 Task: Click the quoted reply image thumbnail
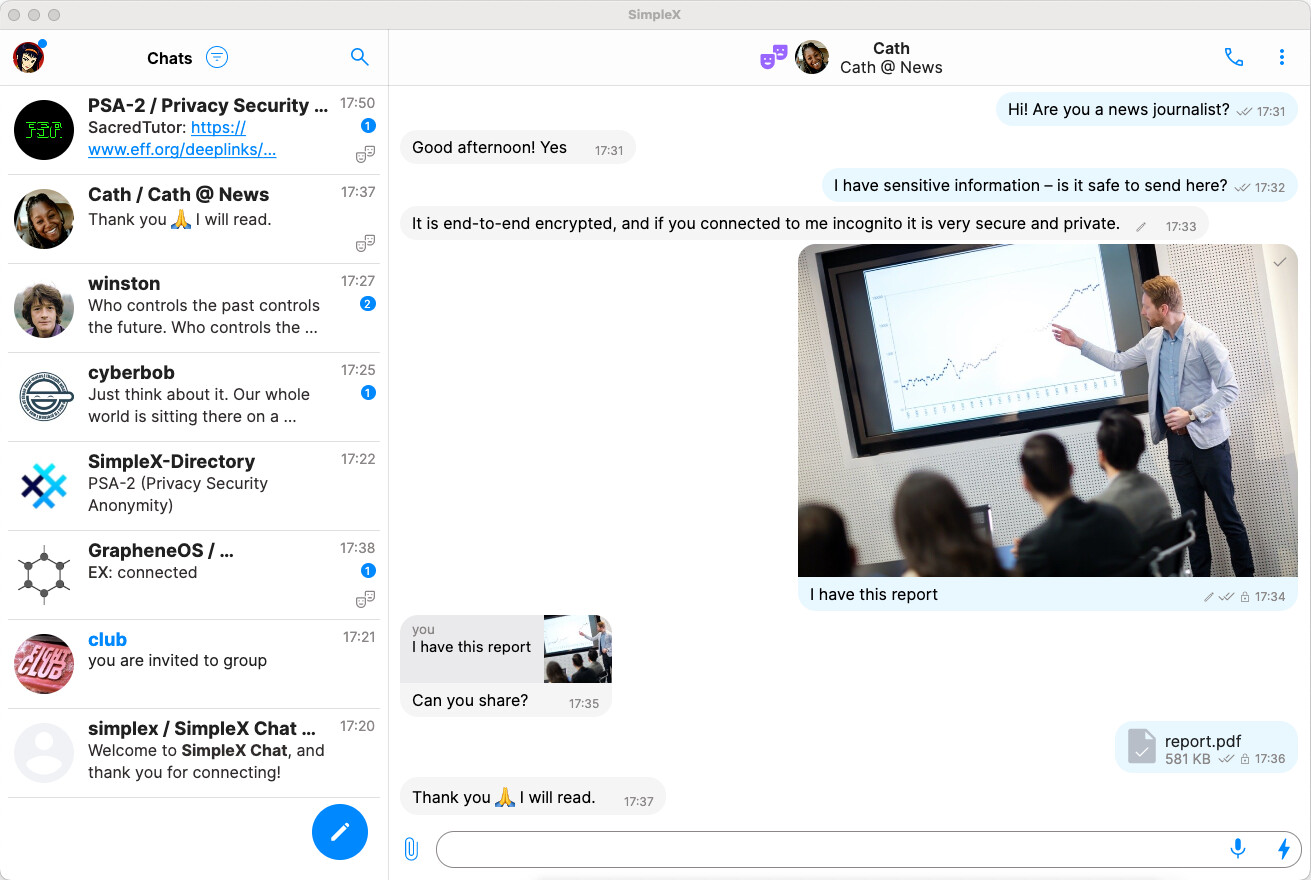point(577,649)
